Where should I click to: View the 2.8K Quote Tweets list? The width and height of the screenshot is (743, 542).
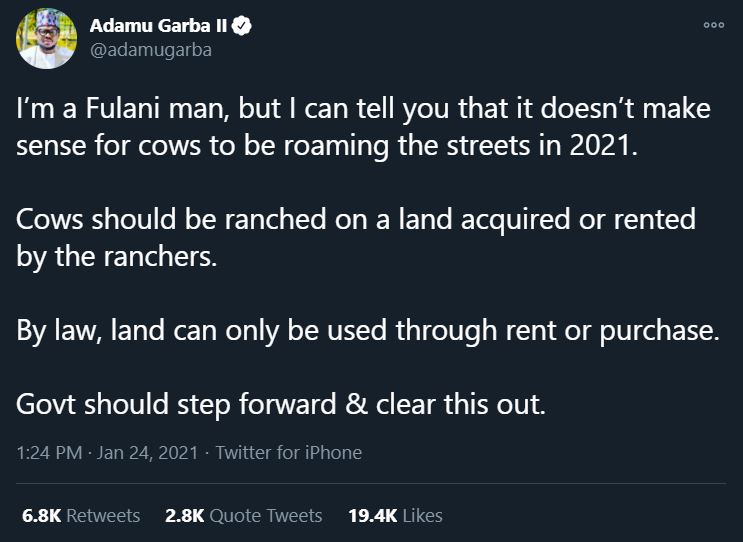pyautogui.click(x=244, y=515)
